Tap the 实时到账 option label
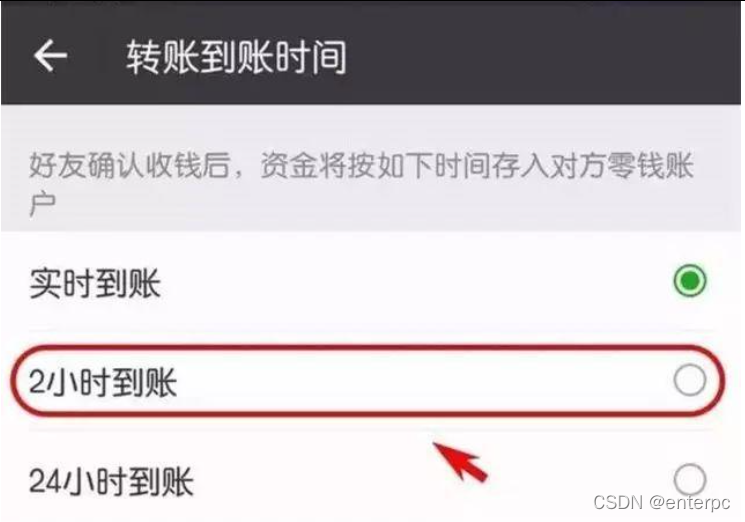Viewport: 745px width, 522px height. 95,284
